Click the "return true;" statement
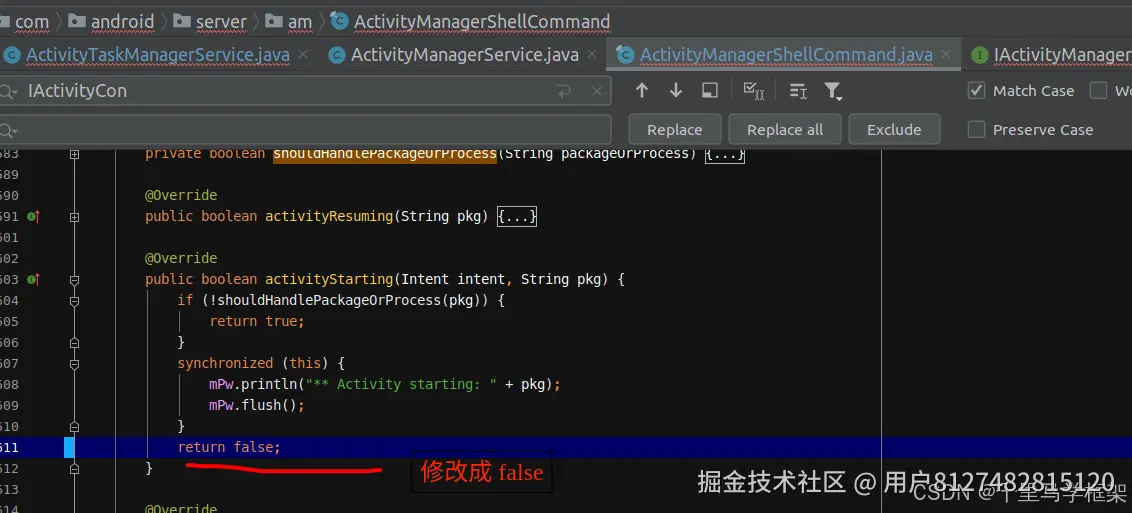Viewport: 1132px width, 513px height. (x=257, y=321)
